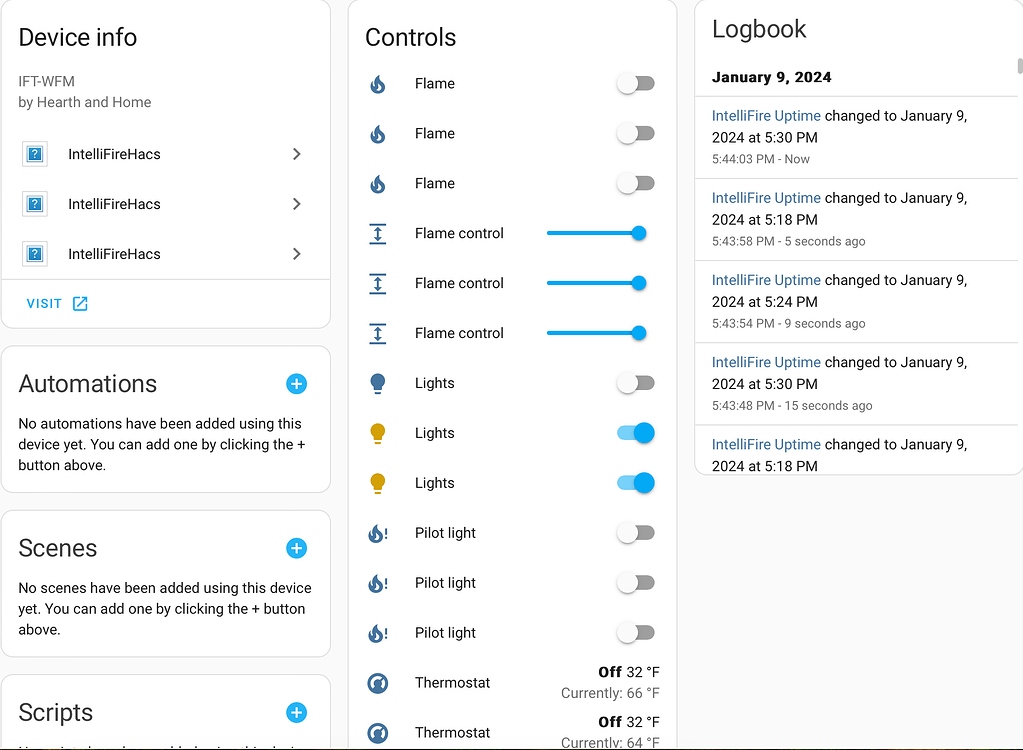This screenshot has width=1023, height=750.
Task: Add a new automation with the plus icon
Action: (296, 384)
